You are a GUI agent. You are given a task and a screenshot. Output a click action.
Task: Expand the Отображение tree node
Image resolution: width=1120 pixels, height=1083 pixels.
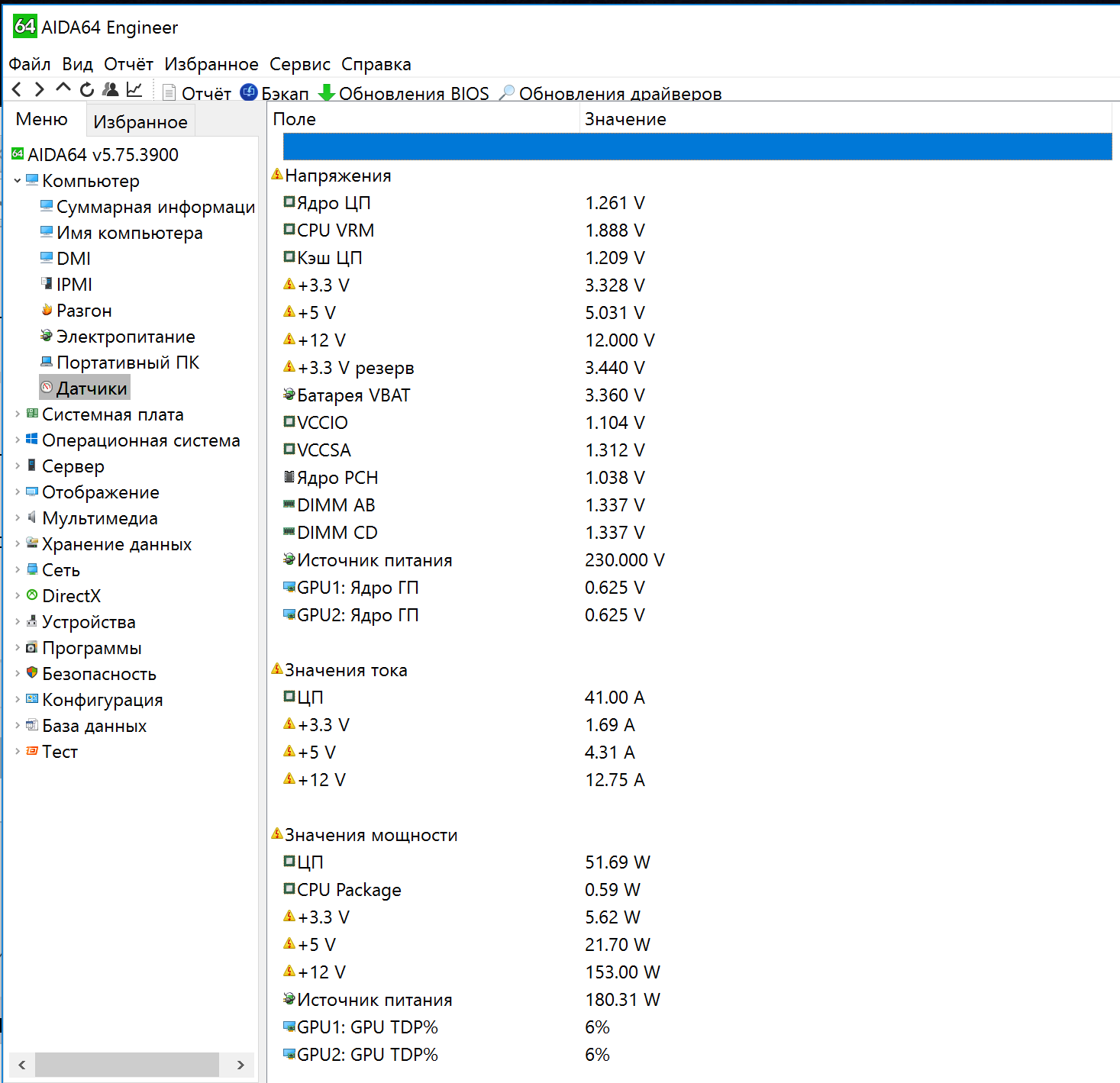(x=18, y=492)
